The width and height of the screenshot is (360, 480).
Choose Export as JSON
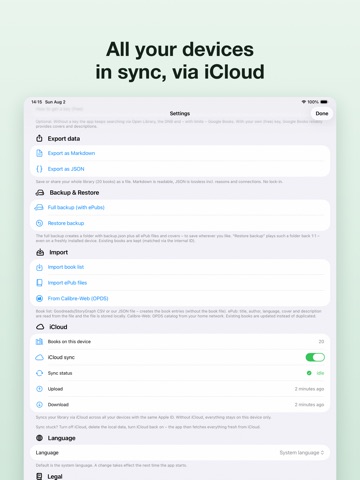tap(66, 169)
